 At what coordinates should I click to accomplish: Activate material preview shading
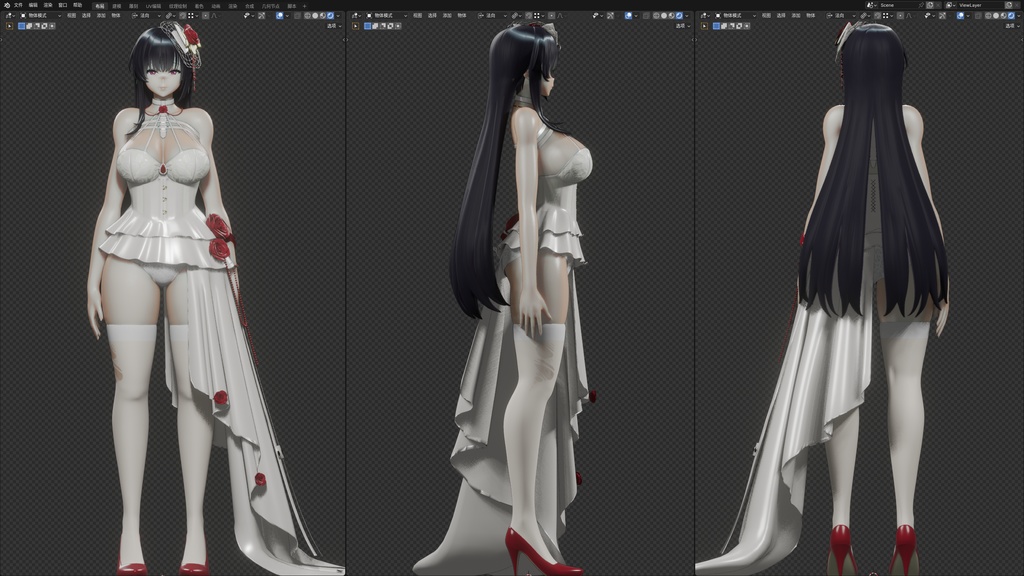tap(322, 16)
